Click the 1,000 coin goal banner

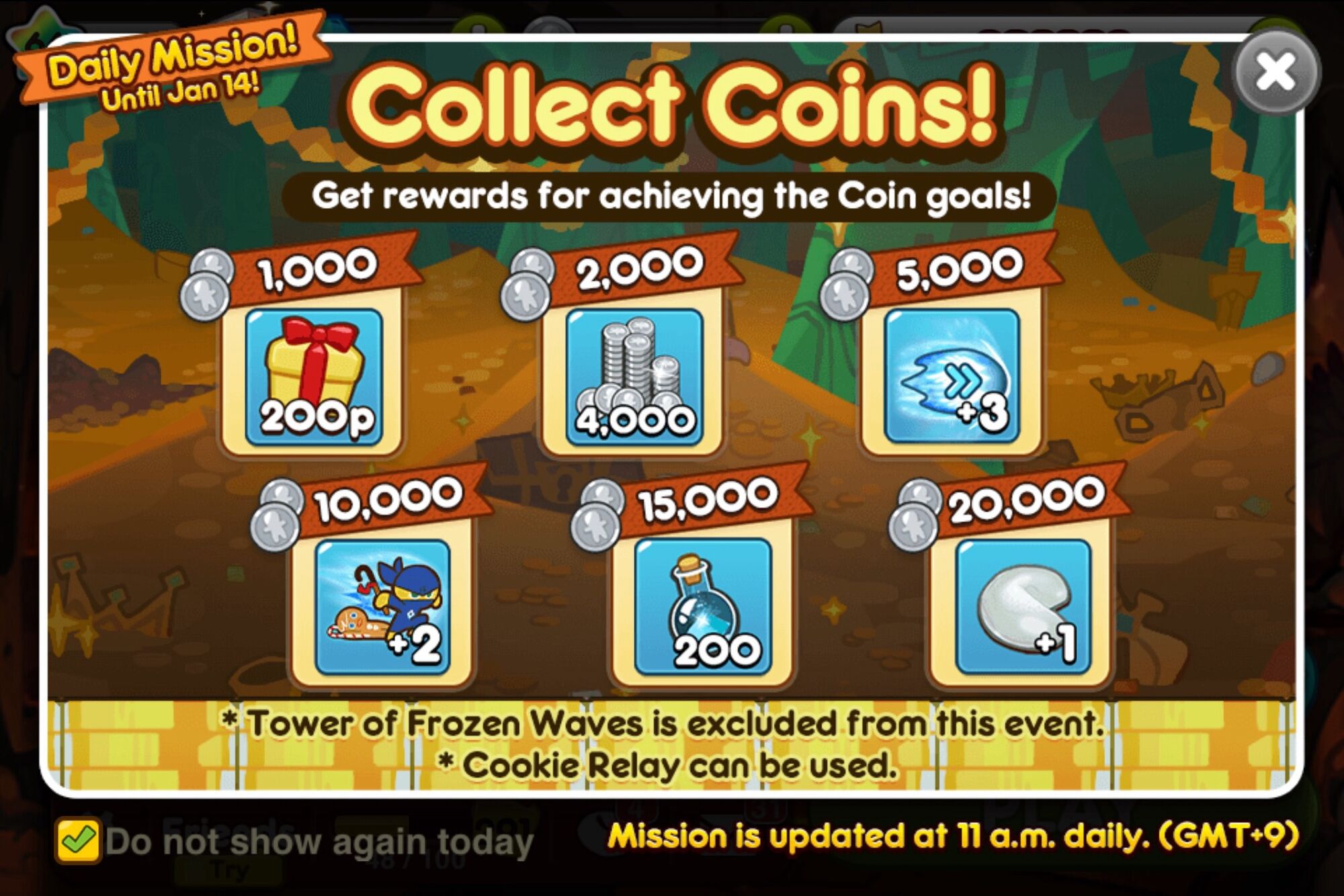[x=317, y=267]
